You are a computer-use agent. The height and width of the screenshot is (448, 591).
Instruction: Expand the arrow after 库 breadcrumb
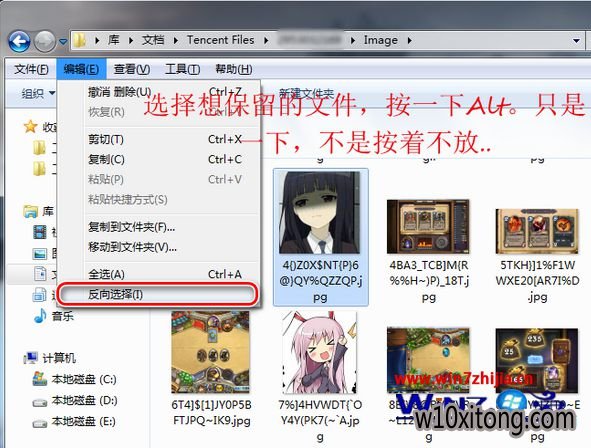click(130, 40)
